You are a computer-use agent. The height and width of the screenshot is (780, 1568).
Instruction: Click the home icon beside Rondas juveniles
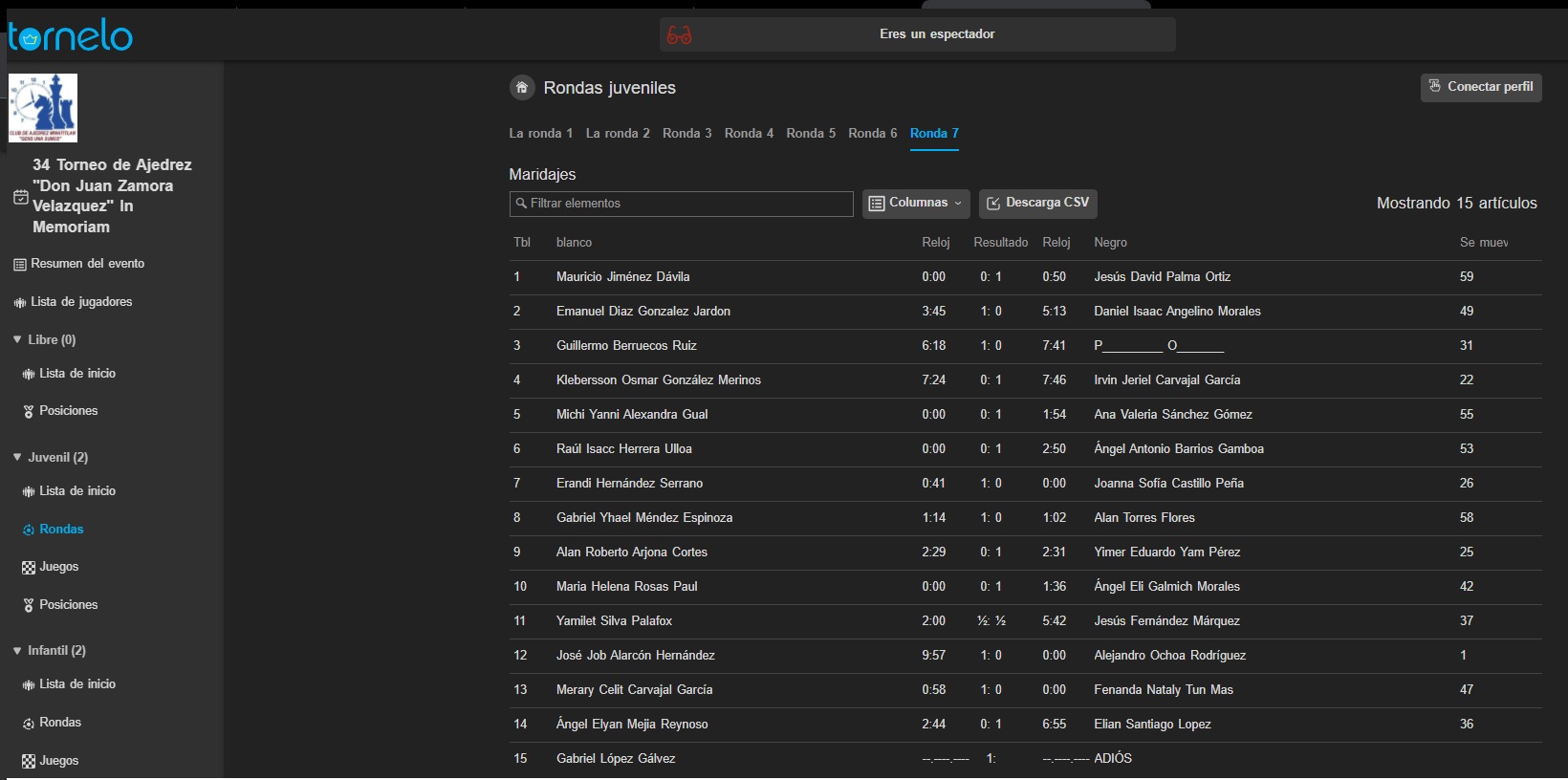coord(522,88)
